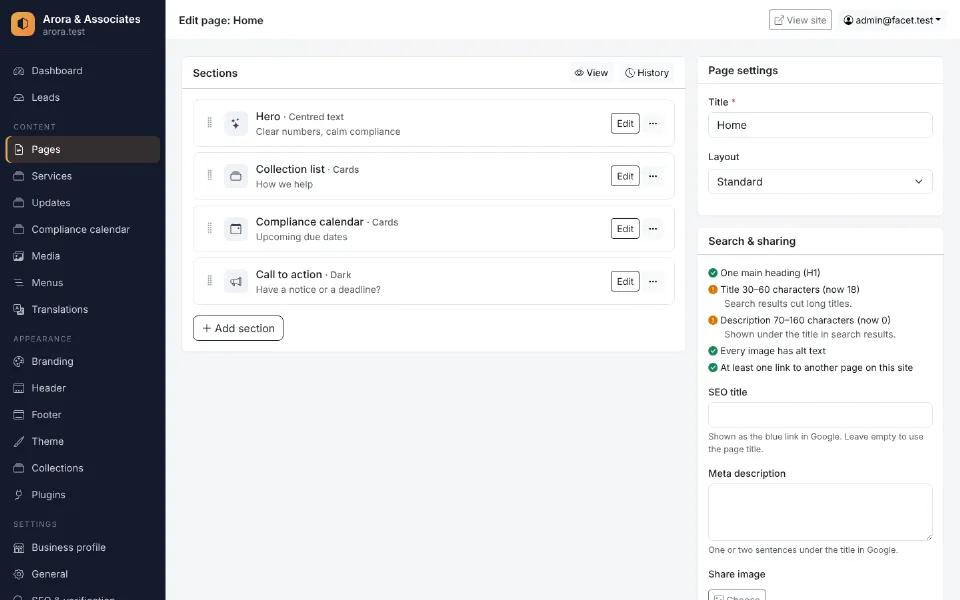Viewport: 960px width, 600px height.
Task: Click the 'Search results cut long titles.' hint
Action: coord(788,304)
